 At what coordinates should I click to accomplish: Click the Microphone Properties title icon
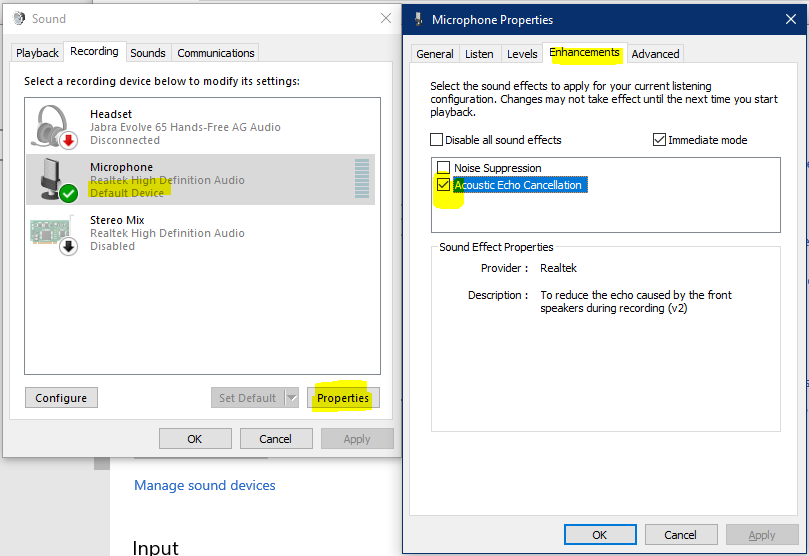coord(418,20)
